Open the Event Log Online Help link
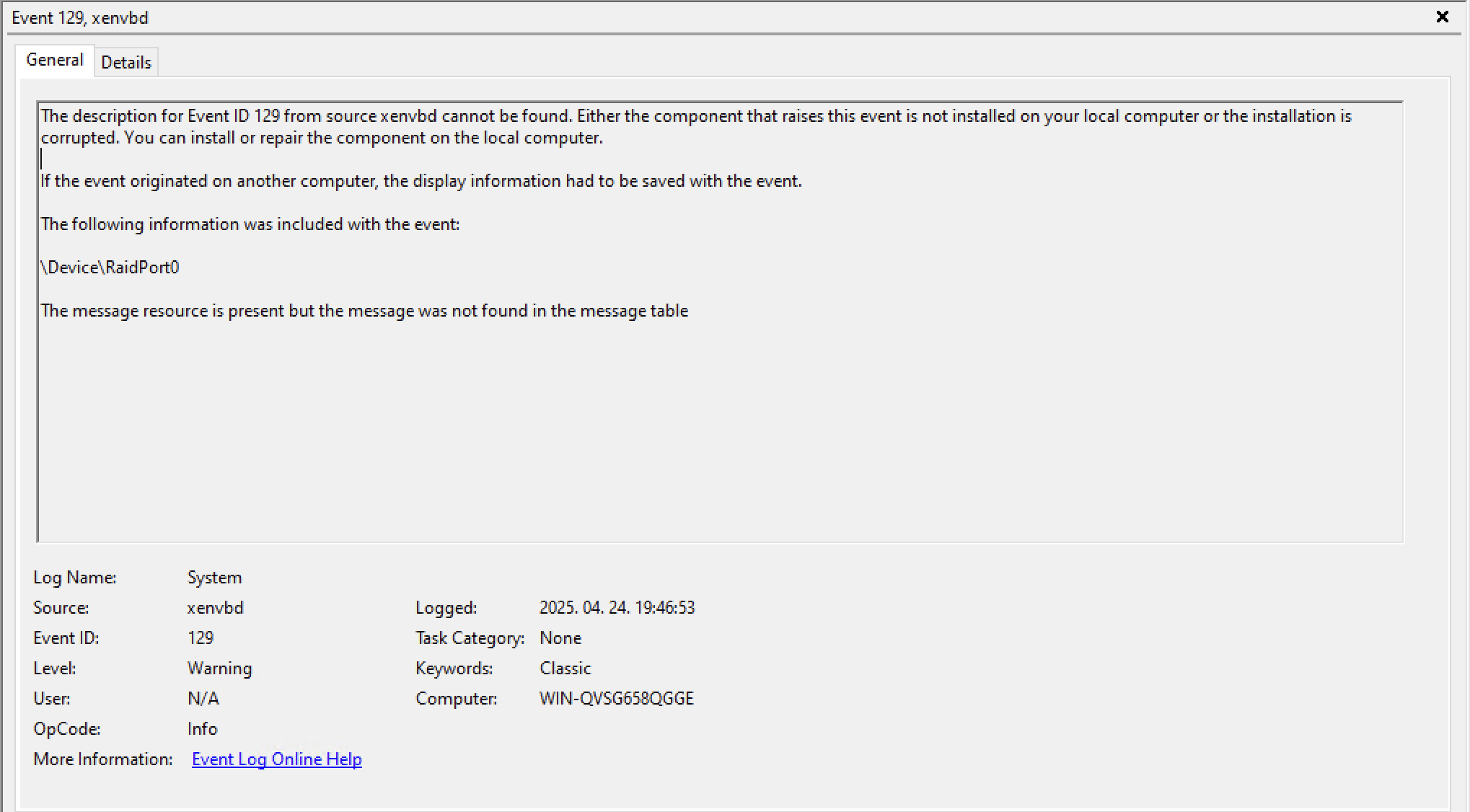This screenshot has height=812, width=1470. pyautogui.click(x=276, y=759)
